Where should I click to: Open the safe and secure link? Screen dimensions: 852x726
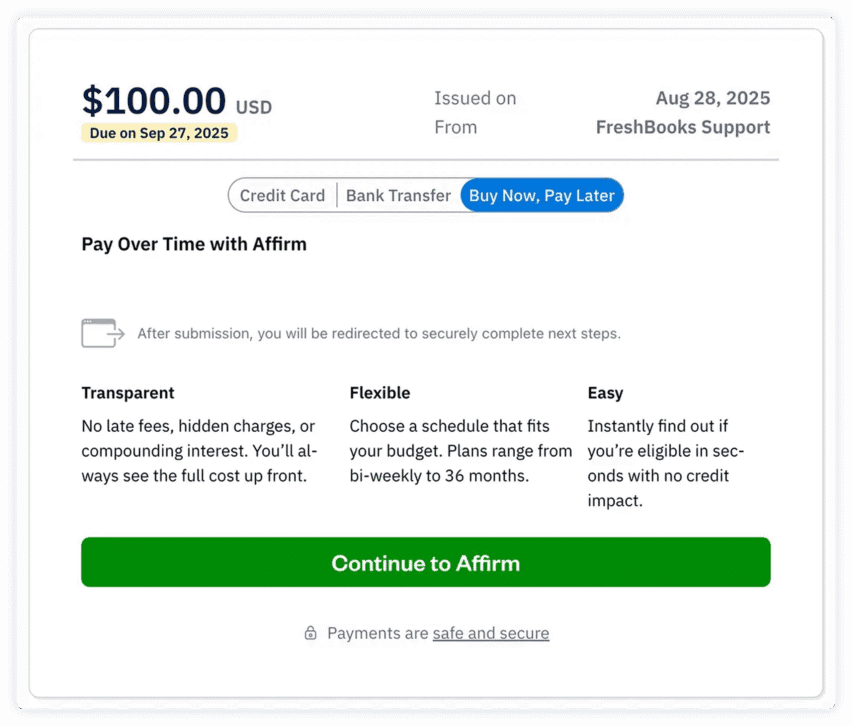[490, 633]
